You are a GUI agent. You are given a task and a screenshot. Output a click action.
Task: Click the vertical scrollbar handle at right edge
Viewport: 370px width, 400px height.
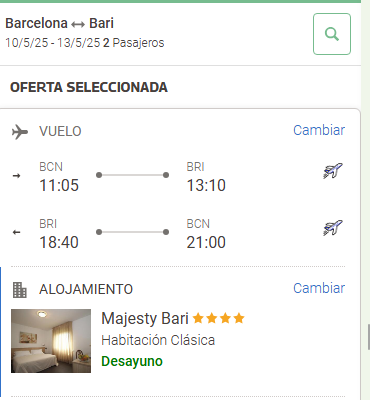tap(368, 337)
